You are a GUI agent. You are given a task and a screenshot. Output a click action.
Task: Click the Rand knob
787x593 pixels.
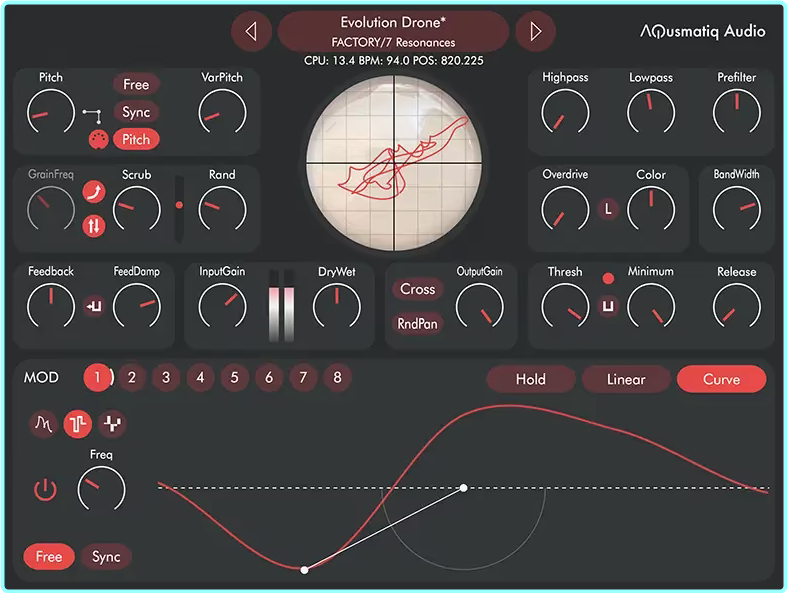click(x=222, y=209)
